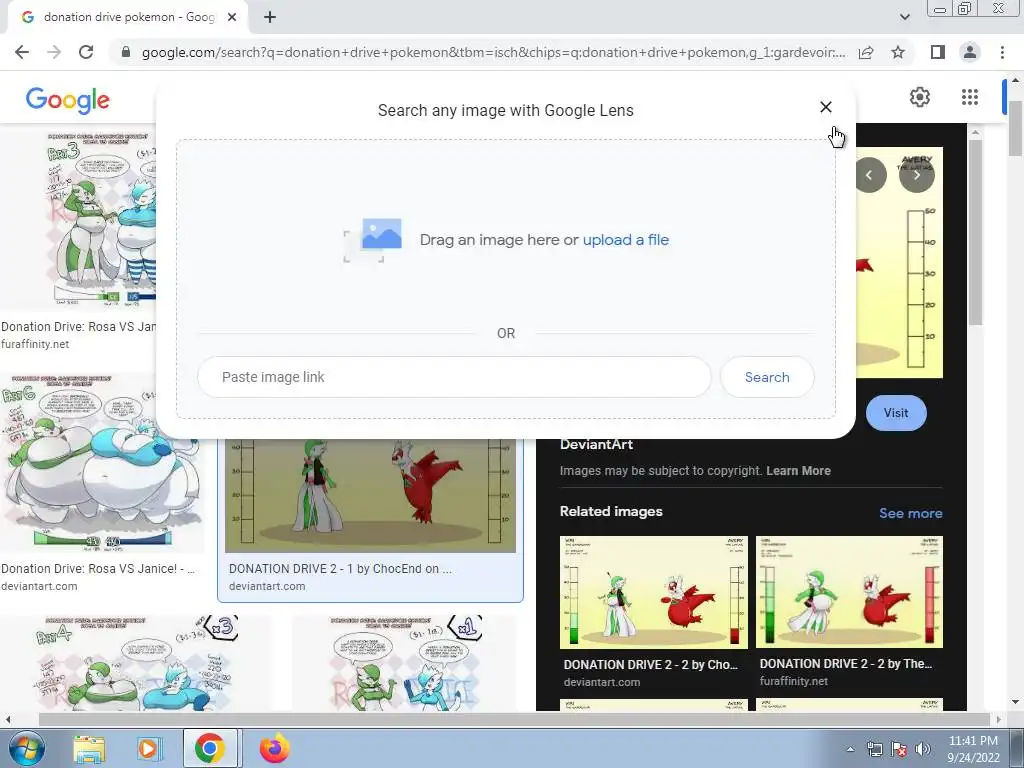This screenshot has width=1024, height=768.
Task: Go forward in browser history
Action: 54,52
